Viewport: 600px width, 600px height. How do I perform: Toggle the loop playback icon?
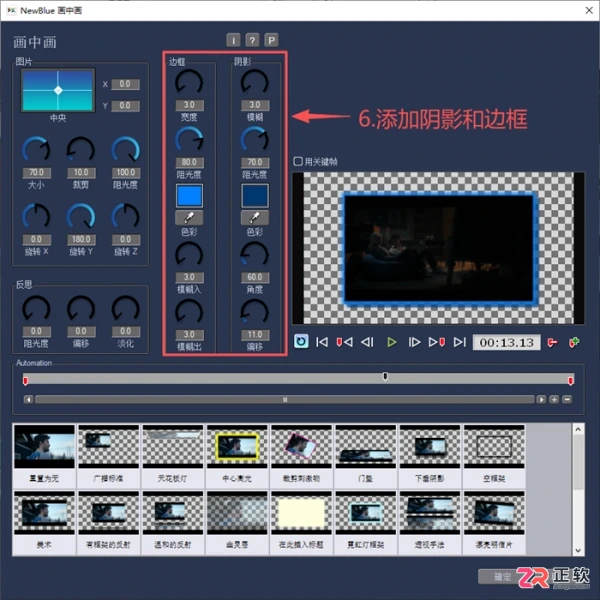(x=301, y=341)
